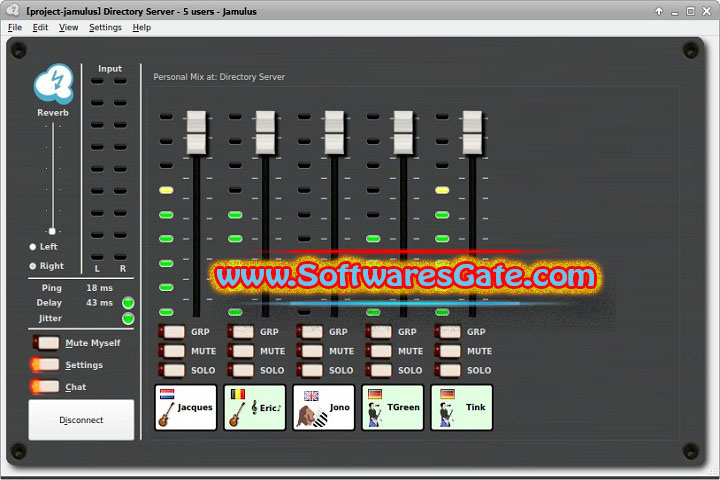The width and height of the screenshot is (720, 480).
Task: Click Jono's beatbox instrument icon
Action: [312, 415]
